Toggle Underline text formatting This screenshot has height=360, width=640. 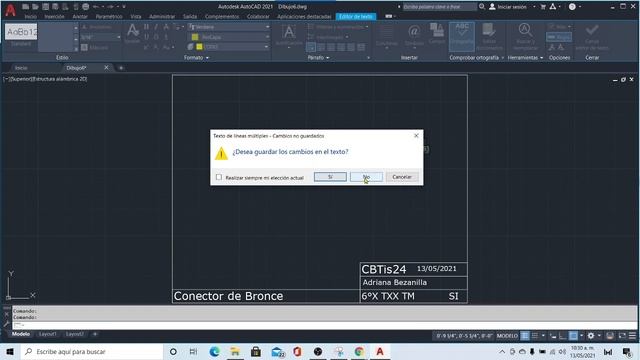tap(146, 37)
